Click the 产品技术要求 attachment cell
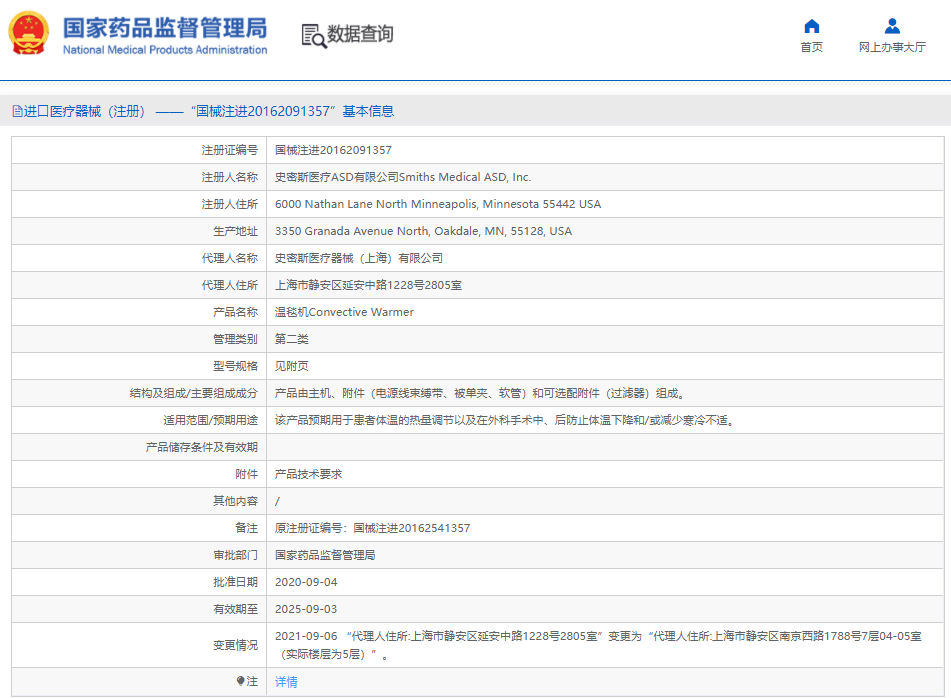Screen dimensions: 951x698 point(308,474)
